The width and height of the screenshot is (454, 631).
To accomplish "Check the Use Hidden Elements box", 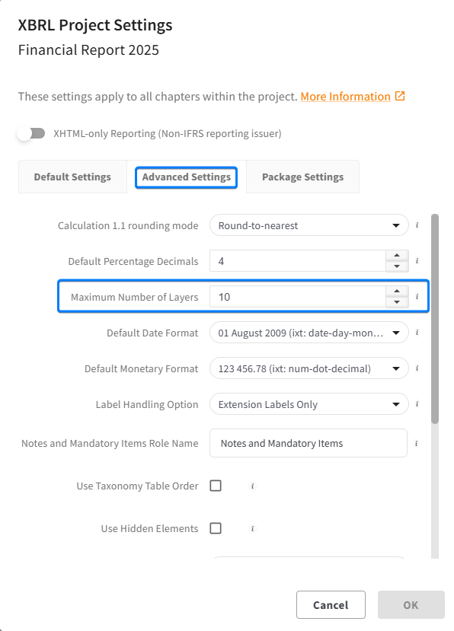I will (216, 528).
